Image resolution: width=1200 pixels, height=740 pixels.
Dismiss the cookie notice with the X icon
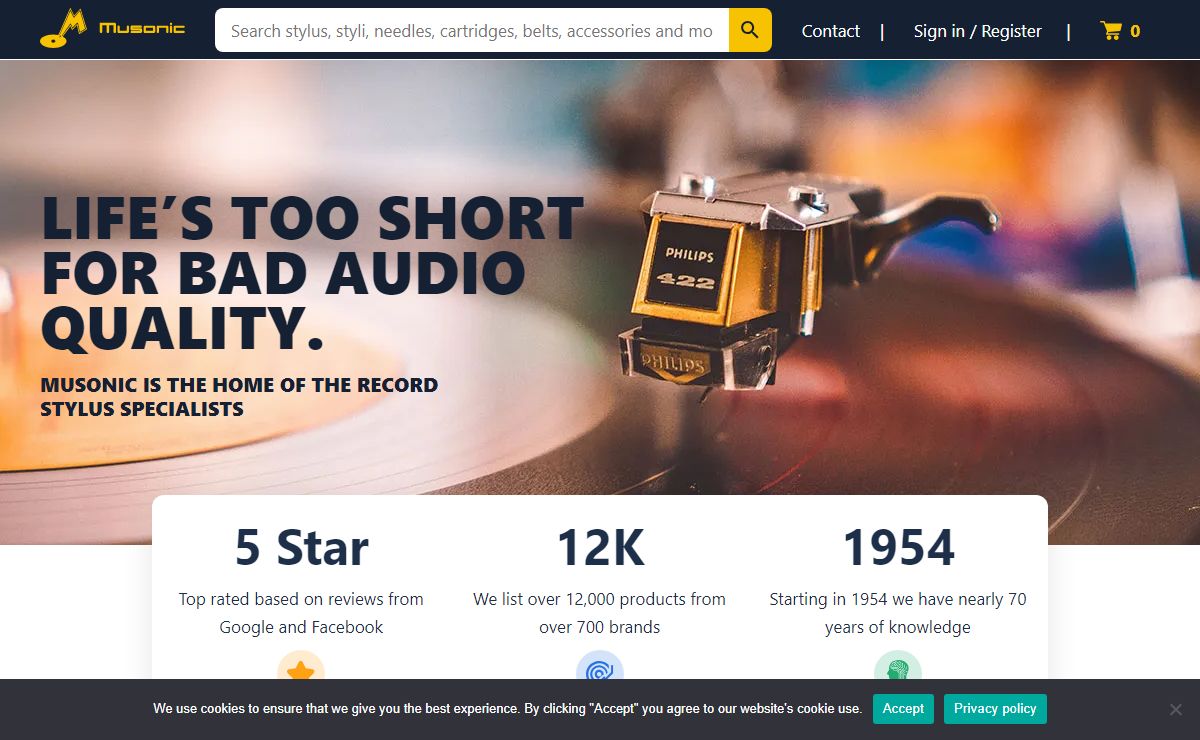click(x=1176, y=709)
